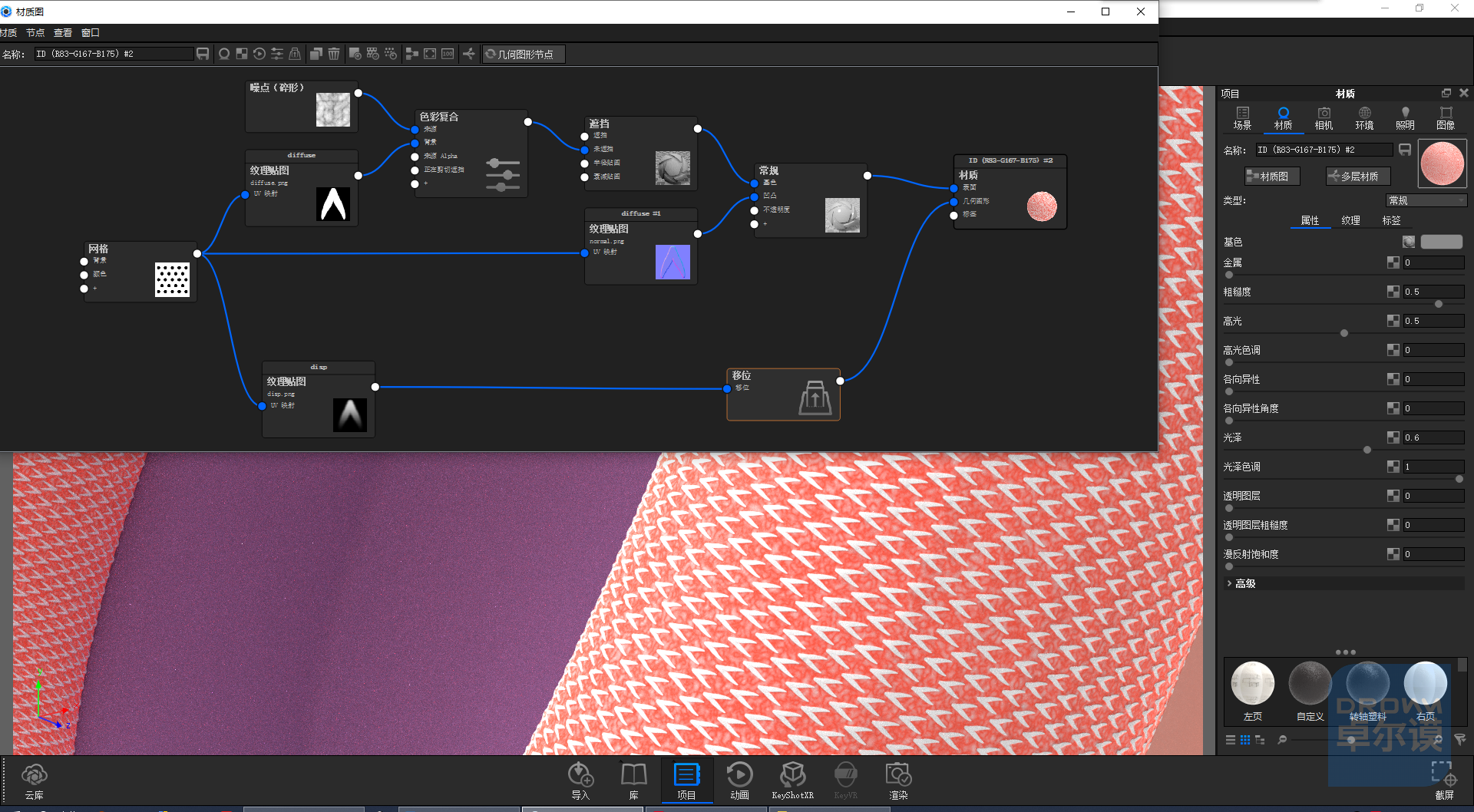Click the 光泽 slider handle

[x=1367, y=450]
